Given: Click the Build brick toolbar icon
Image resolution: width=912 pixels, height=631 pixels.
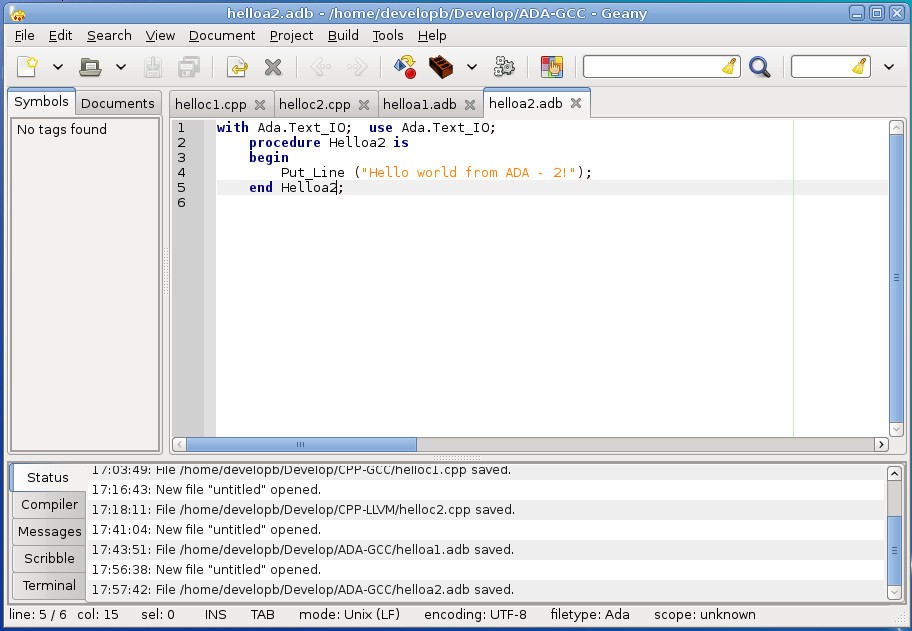Looking at the screenshot, I should 441,67.
